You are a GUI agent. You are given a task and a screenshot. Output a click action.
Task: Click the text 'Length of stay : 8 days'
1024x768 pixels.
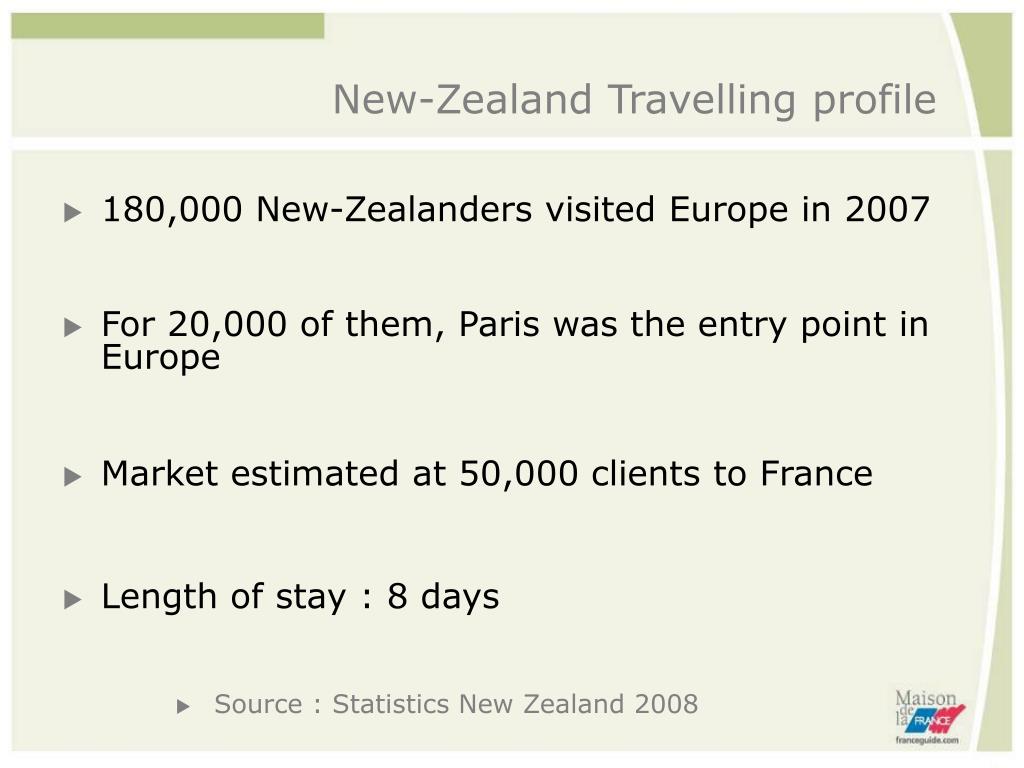[300, 597]
